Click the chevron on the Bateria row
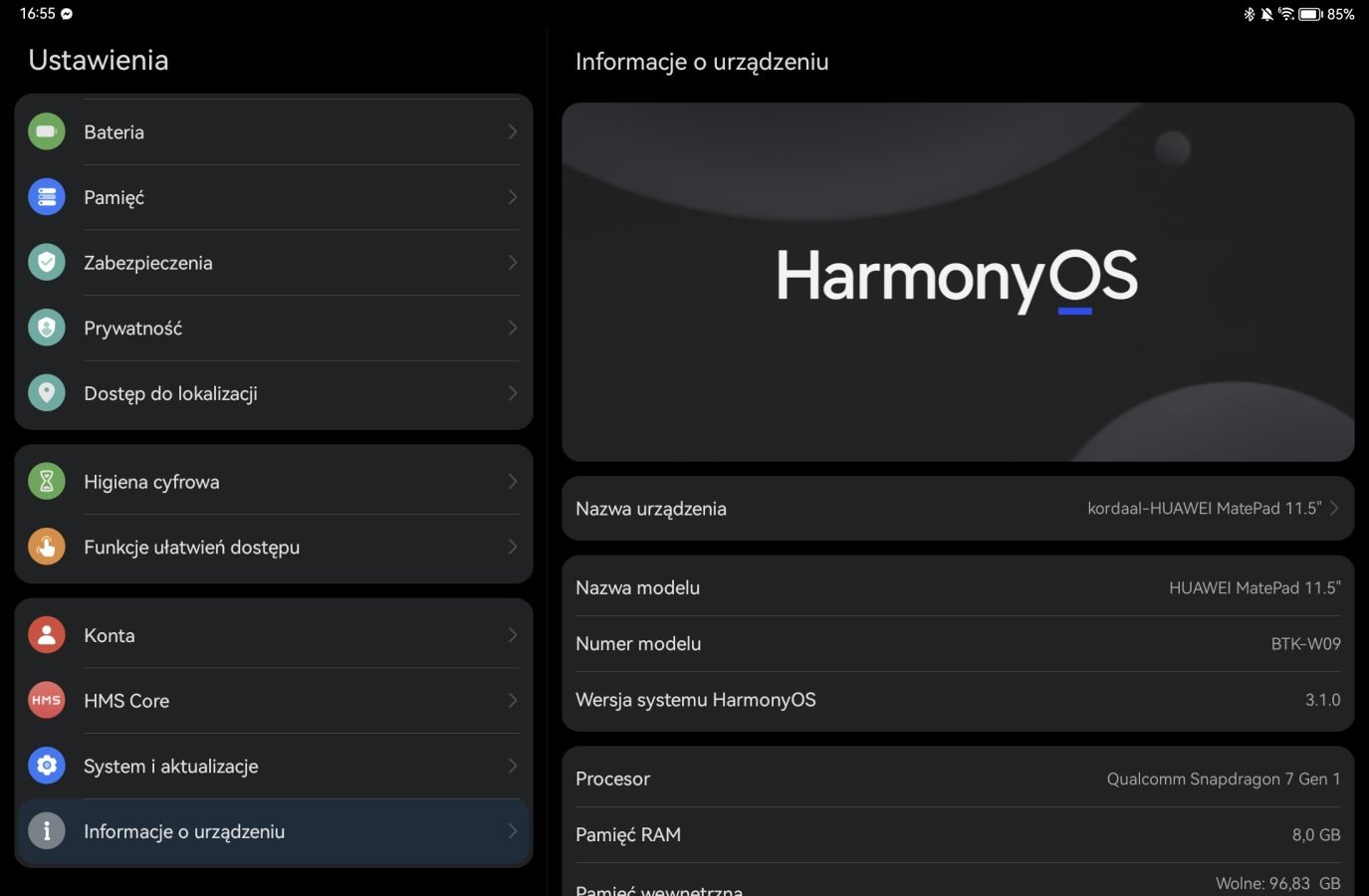 coord(512,131)
